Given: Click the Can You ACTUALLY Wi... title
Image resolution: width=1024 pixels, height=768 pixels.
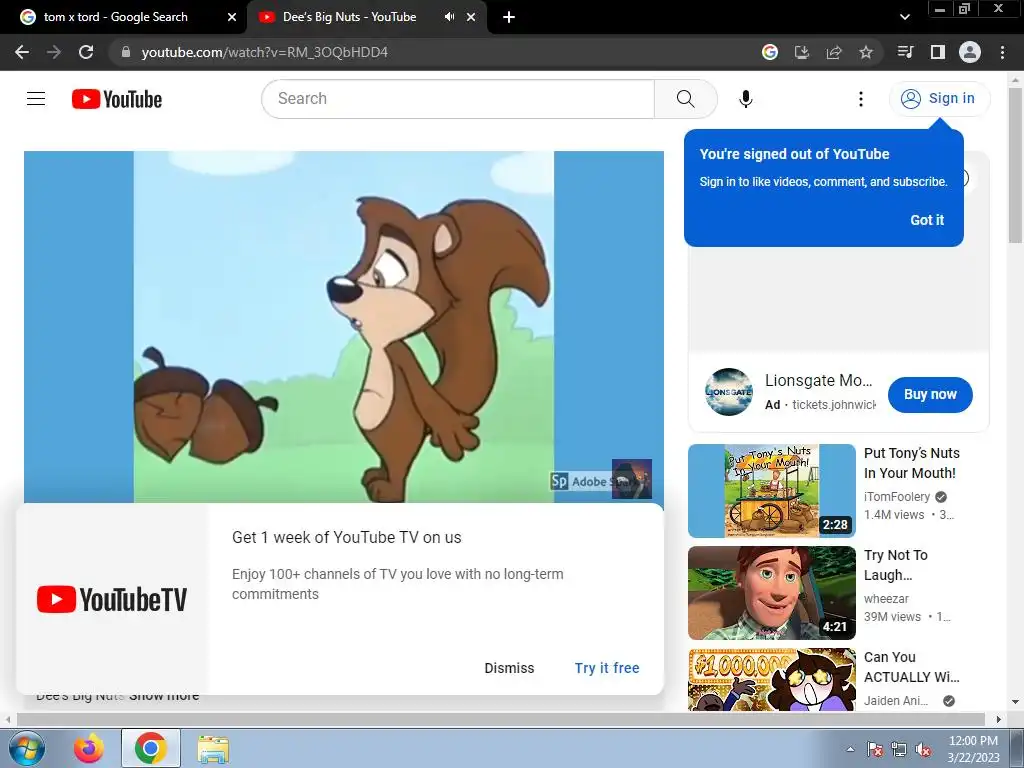Looking at the screenshot, I should [912, 667].
